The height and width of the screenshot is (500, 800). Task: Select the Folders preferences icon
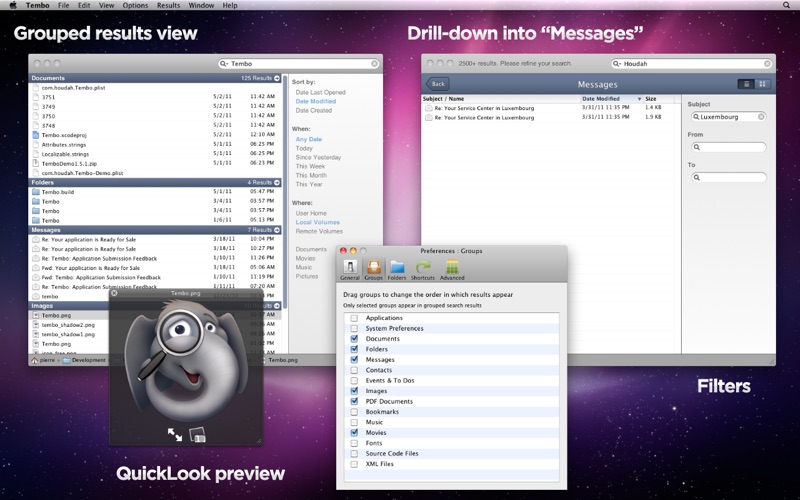(x=396, y=269)
